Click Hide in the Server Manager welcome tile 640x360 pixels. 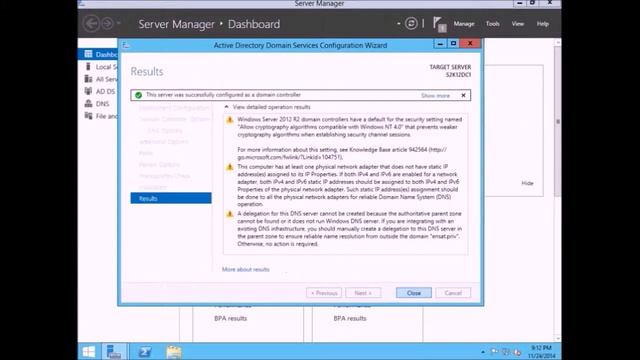pyautogui.click(x=527, y=183)
